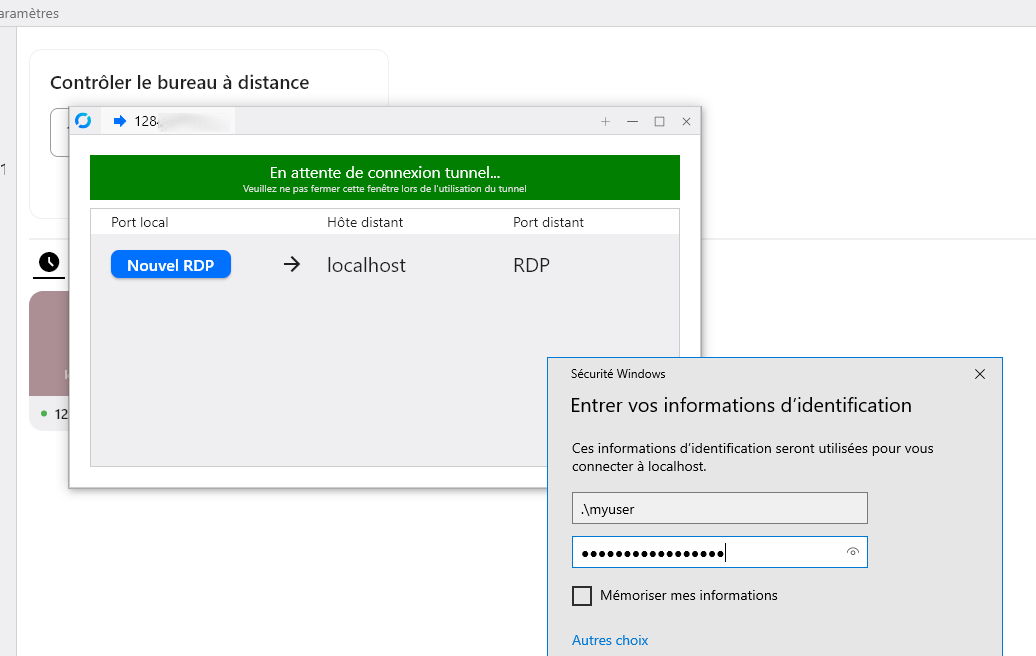Close the Sécurité Windows dialog
The width and height of the screenshot is (1036, 656).
979,373
